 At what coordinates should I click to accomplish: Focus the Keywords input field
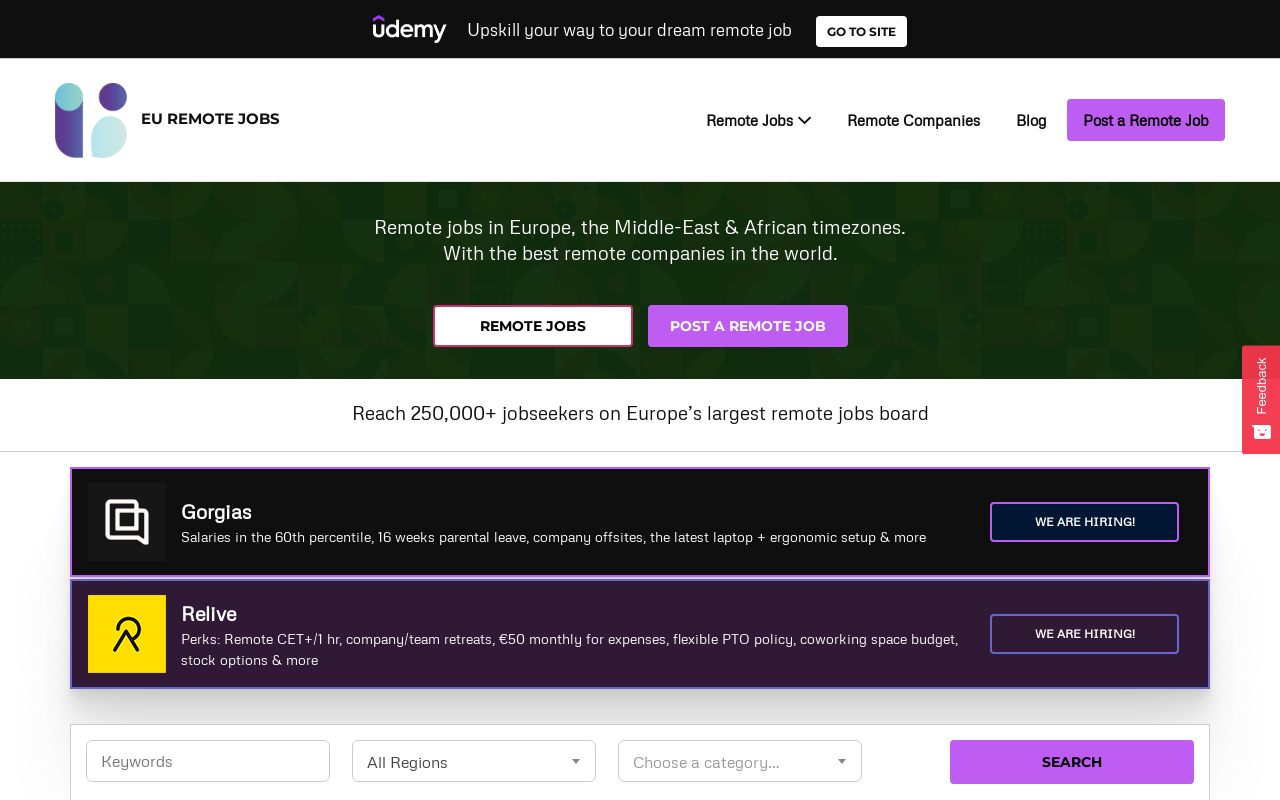[208, 761]
